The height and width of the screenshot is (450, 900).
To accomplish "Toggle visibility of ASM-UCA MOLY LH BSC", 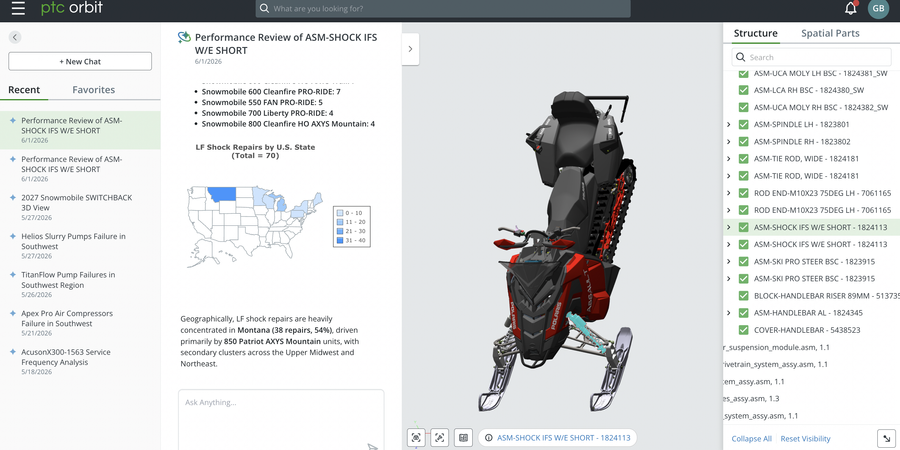I will click(x=743, y=73).
